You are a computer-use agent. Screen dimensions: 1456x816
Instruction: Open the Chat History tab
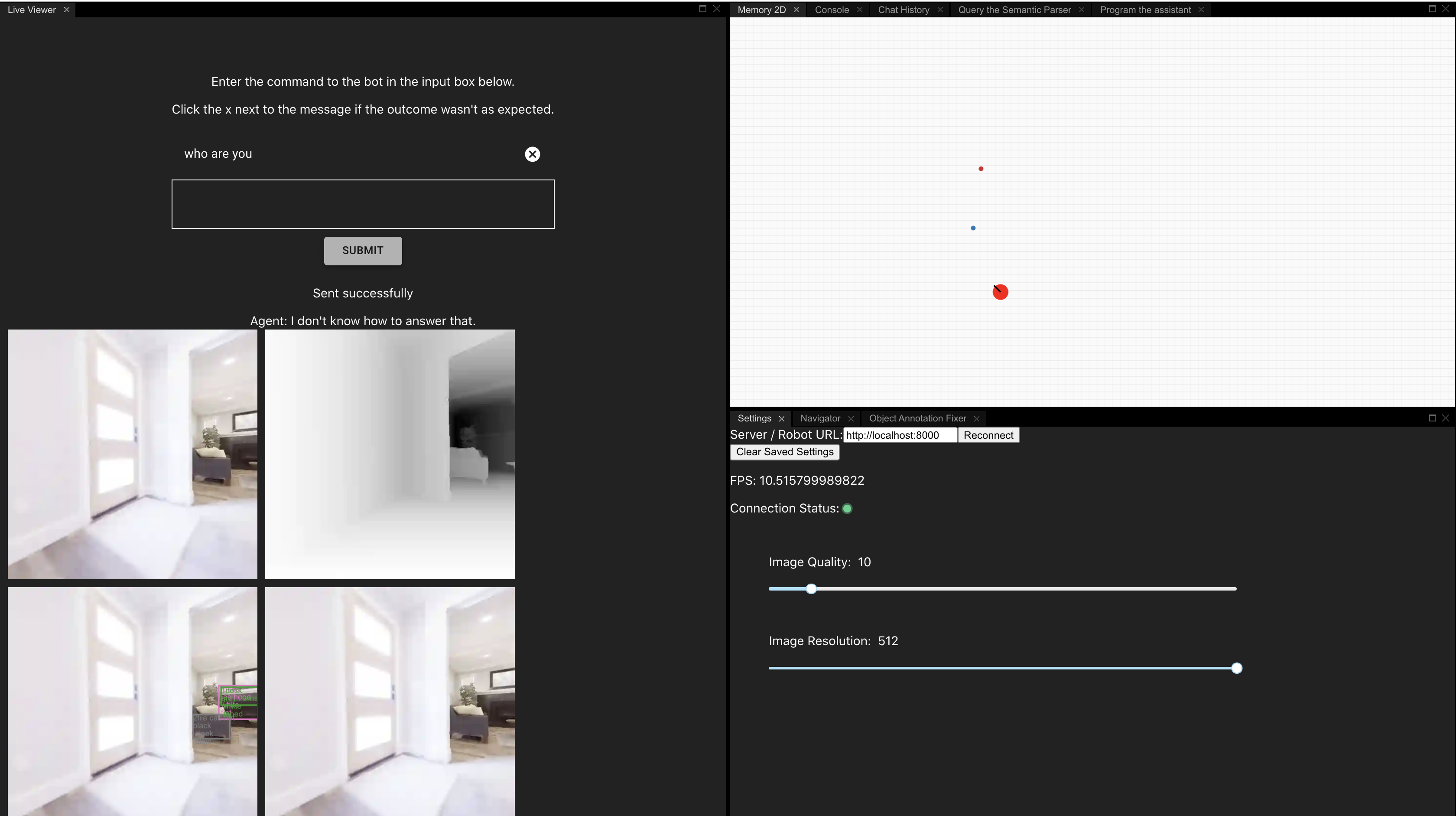pyautogui.click(x=903, y=10)
